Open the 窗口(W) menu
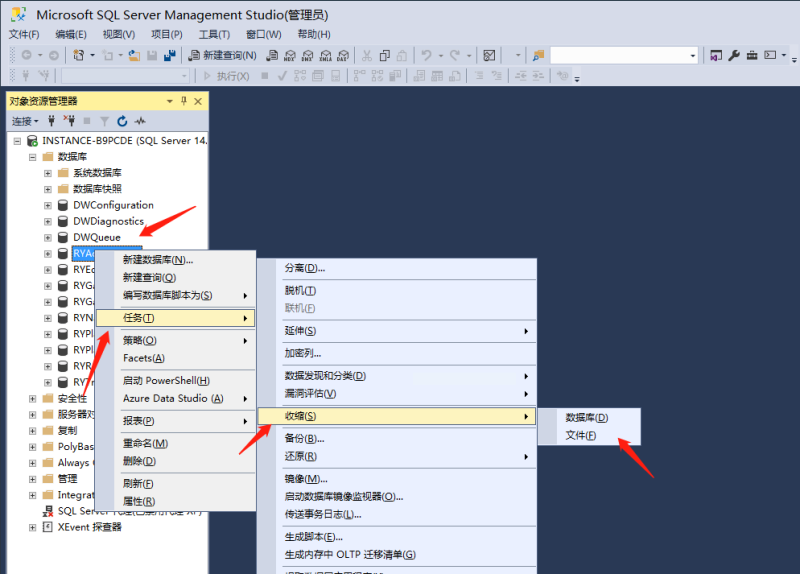Image resolution: width=800 pixels, height=574 pixels. (263, 34)
